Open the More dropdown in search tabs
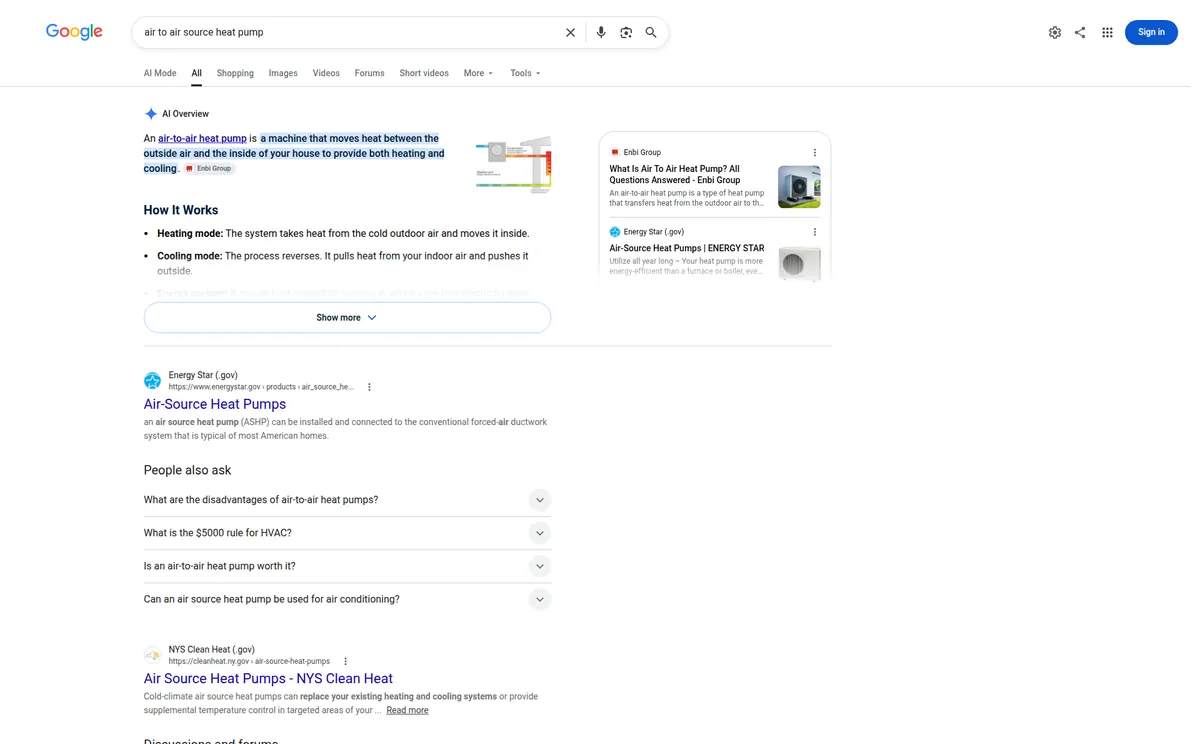Screen dimensions: 1200x744 [x=478, y=73]
